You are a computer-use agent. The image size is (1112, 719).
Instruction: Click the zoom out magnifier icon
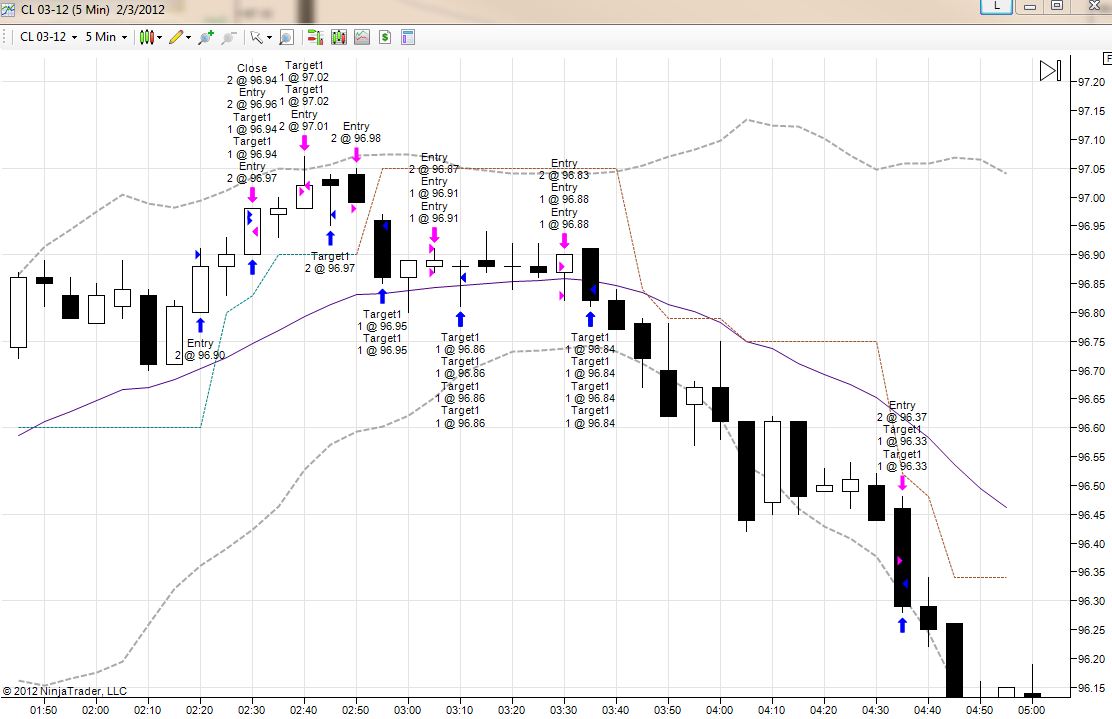228,37
